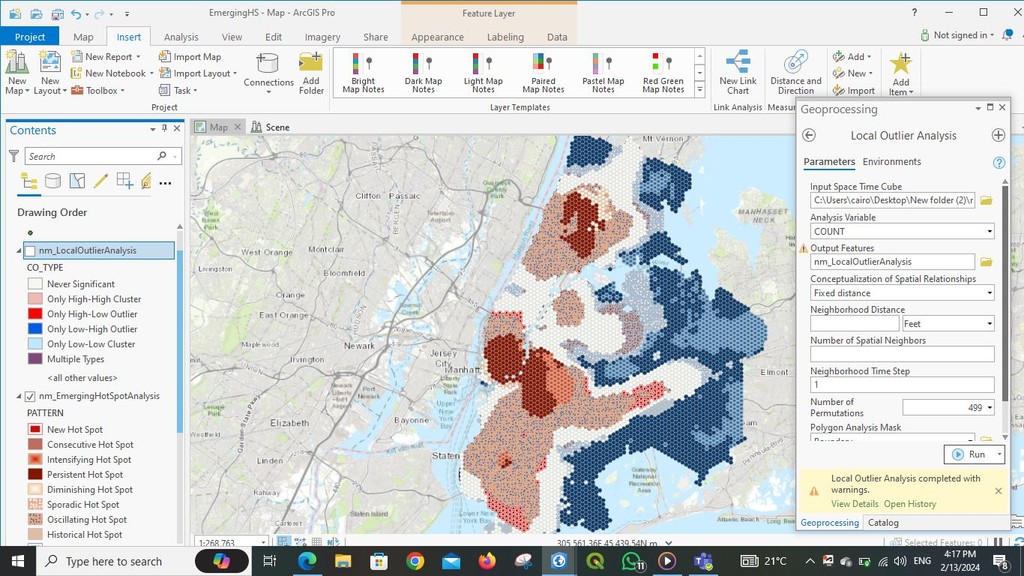Toggle auto-hide pin on Contents pane
This screenshot has width=1024, height=576.
tap(164, 129)
